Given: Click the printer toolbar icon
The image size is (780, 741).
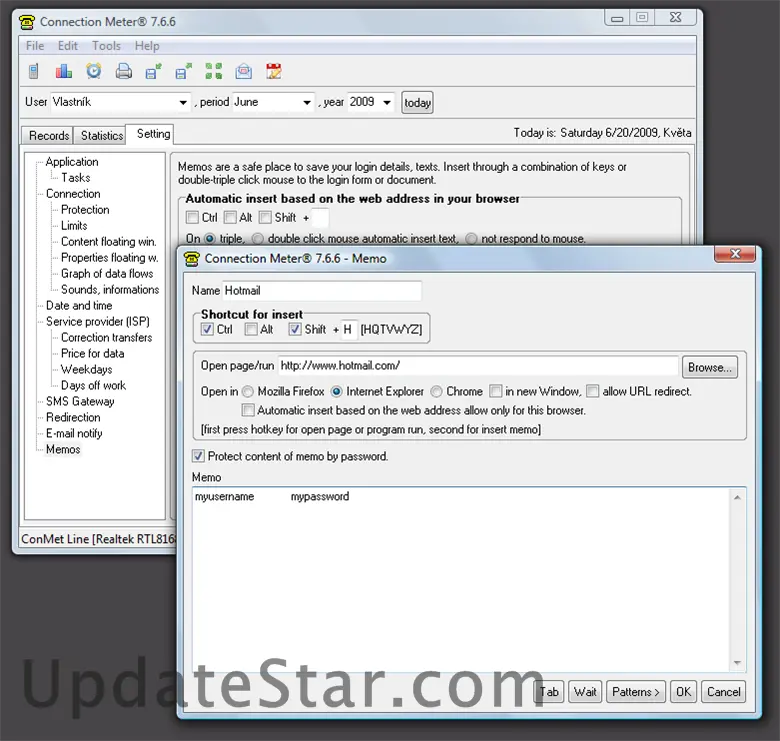Looking at the screenshot, I should 123,72.
